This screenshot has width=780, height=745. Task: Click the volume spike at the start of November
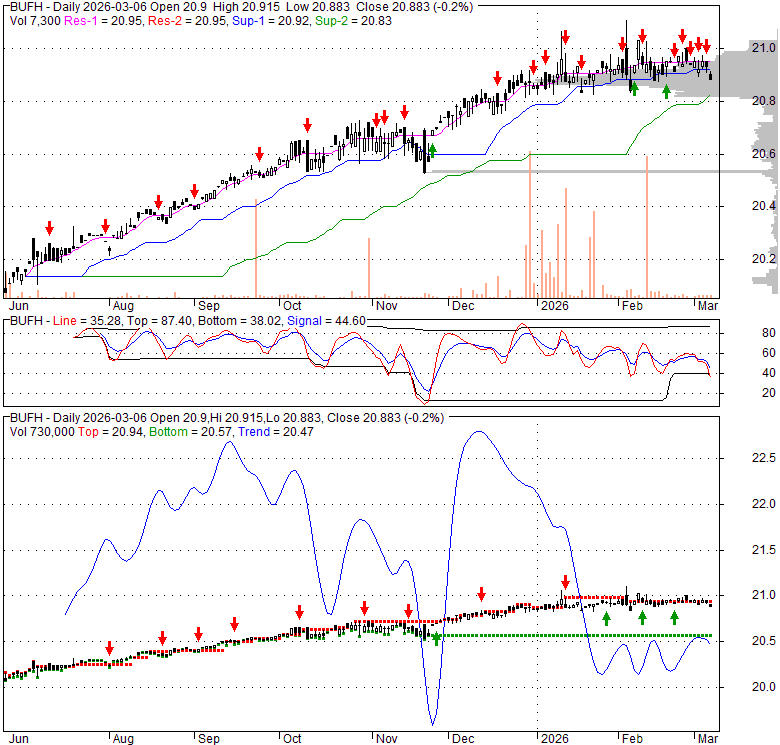(369, 268)
